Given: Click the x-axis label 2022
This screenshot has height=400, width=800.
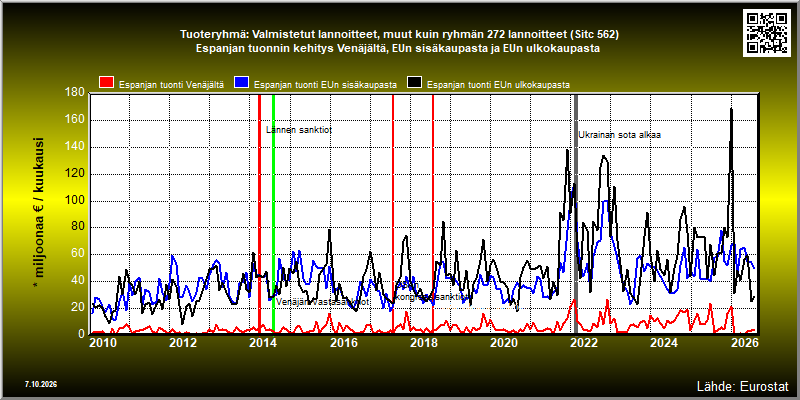Looking at the screenshot, I should click(x=583, y=342).
